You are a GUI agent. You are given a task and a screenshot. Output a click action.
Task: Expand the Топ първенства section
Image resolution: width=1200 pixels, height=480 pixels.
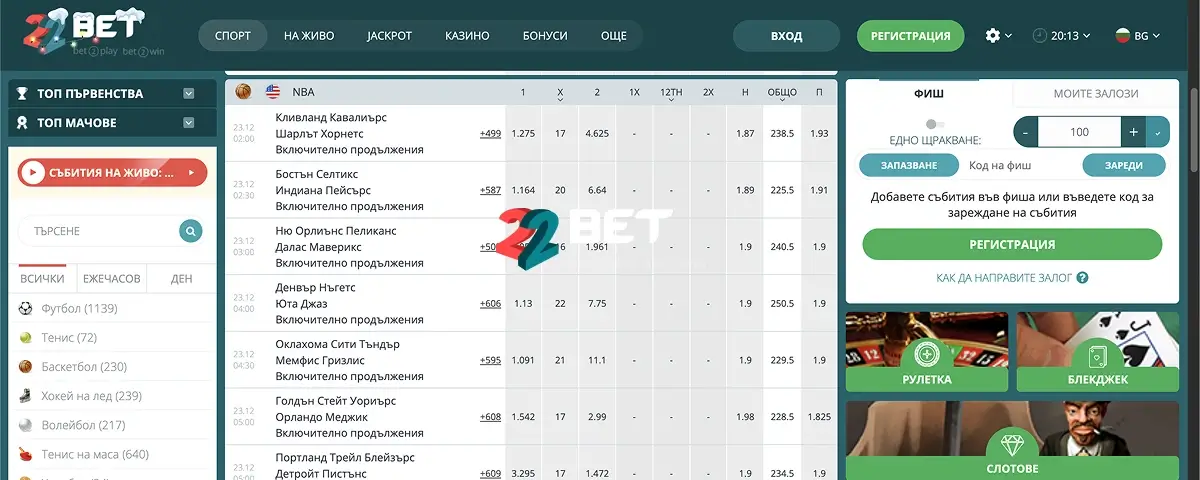[189, 93]
